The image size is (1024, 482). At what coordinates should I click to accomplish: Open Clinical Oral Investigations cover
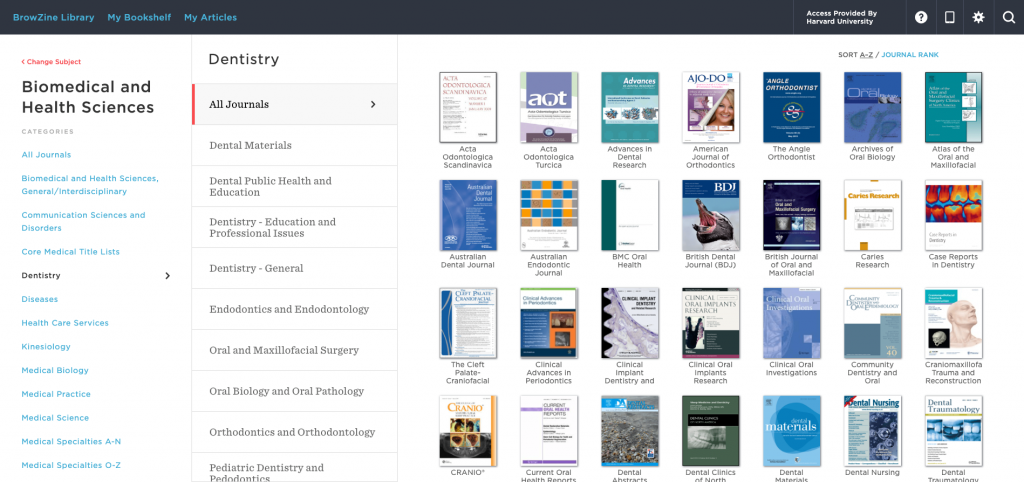click(x=792, y=323)
